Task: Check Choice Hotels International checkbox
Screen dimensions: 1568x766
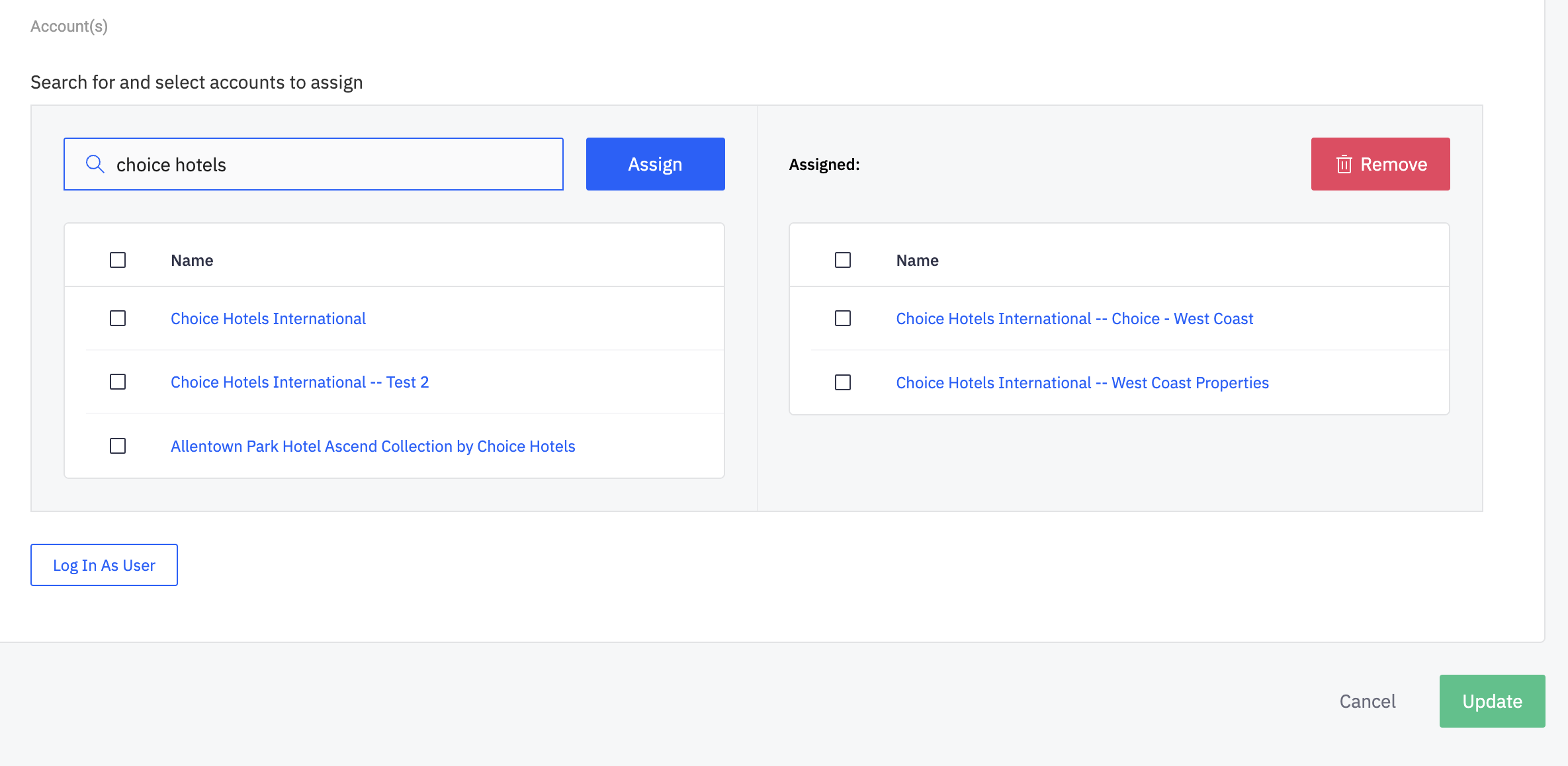Action: click(x=118, y=318)
